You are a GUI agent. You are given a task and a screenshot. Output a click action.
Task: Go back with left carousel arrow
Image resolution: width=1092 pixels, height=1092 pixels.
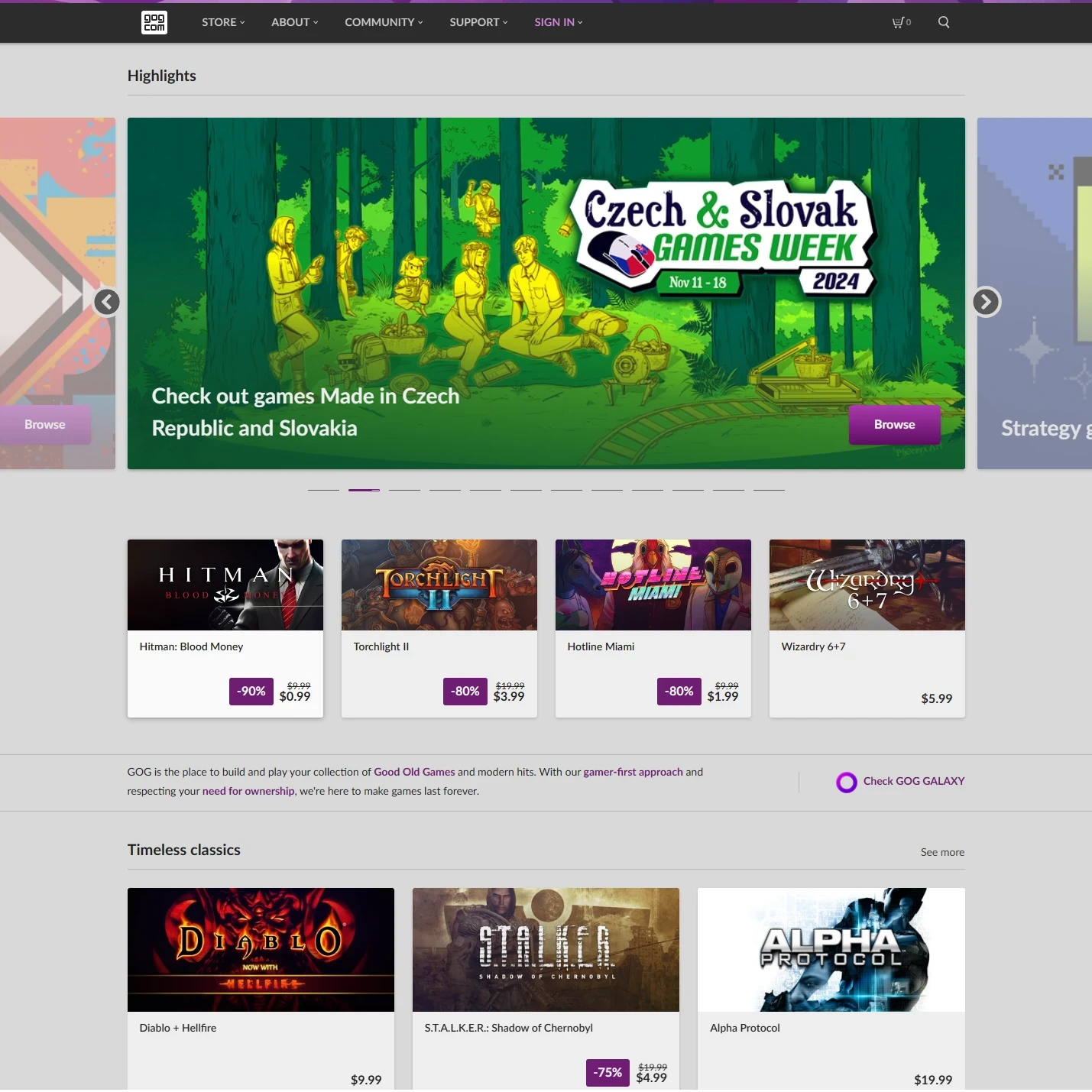[x=107, y=302]
